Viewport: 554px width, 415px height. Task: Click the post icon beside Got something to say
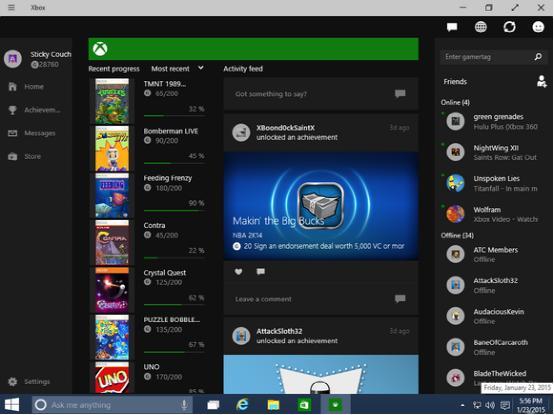coord(400,94)
